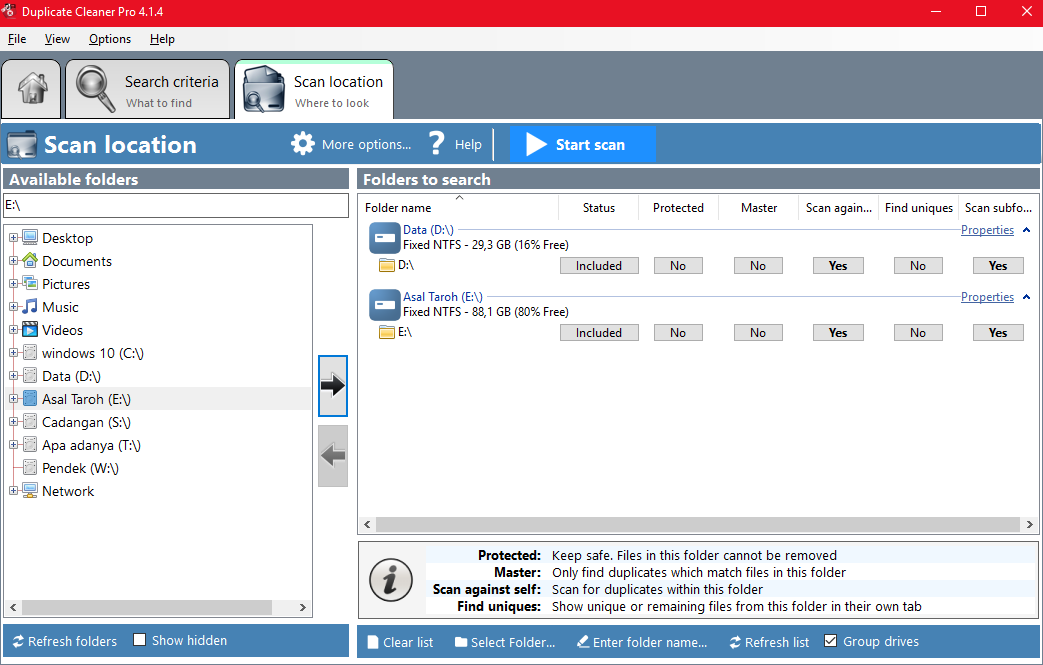The width and height of the screenshot is (1043, 665).
Task: Toggle Find uniques for E:\ row
Action: [918, 332]
